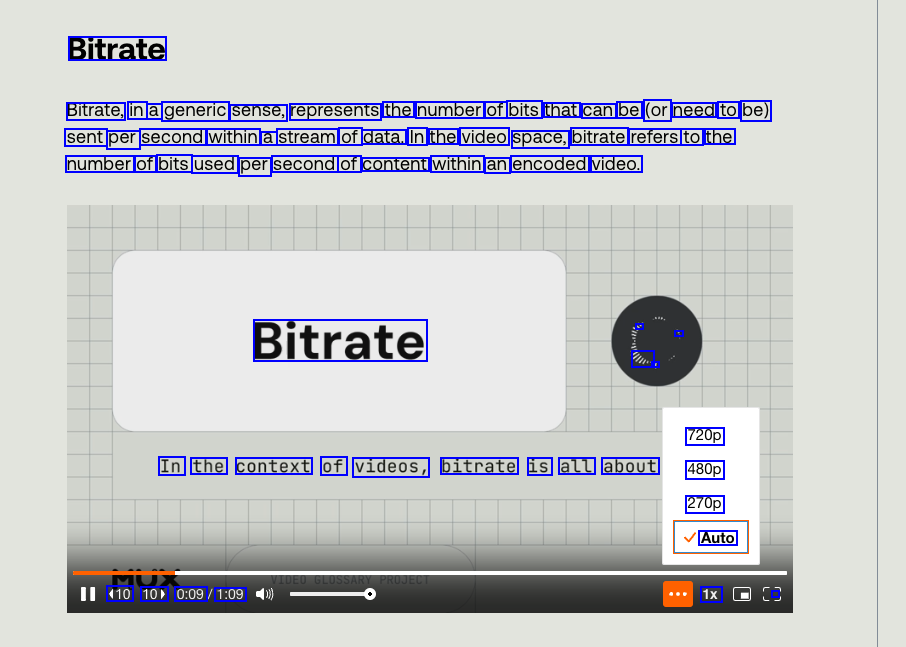Image resolution: width=906 pixels, height=647 pixels.
Task: Select 480p video quality
Action: [x=705, y=470]
